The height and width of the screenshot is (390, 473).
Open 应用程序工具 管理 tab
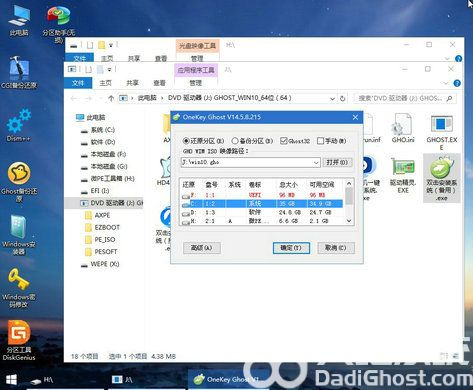(x=196, y=83)
